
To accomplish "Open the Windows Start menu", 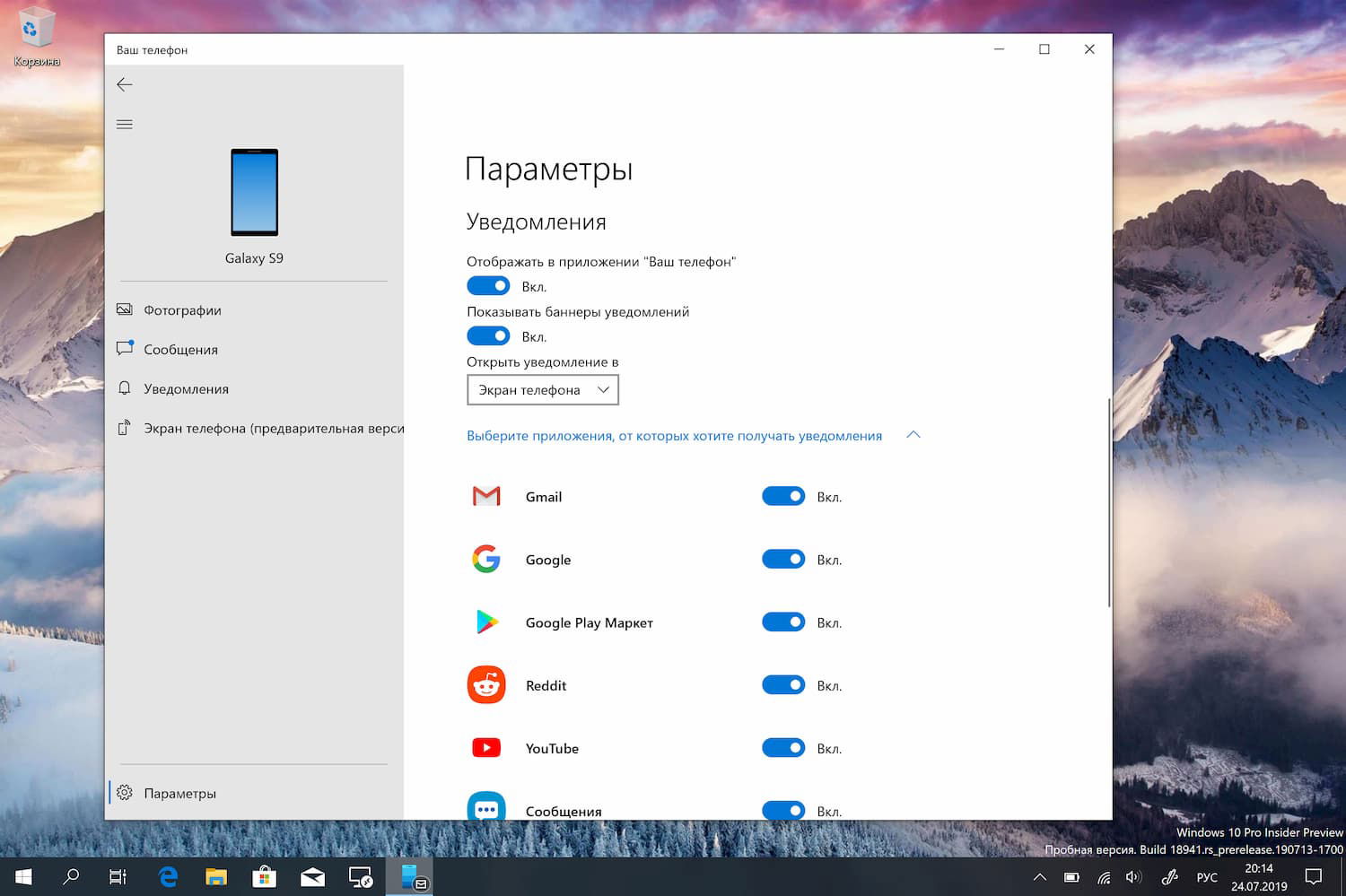I will coord(23,876).
